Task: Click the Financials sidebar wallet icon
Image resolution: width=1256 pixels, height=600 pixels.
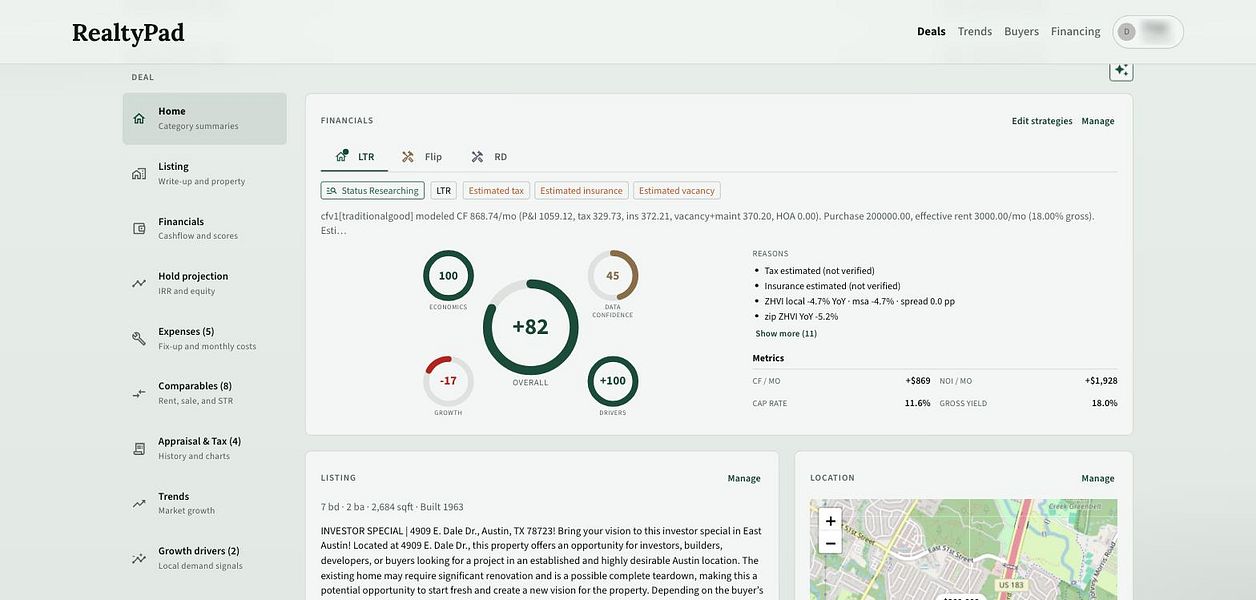Action: pyautogui.click(x=139, y=228)
